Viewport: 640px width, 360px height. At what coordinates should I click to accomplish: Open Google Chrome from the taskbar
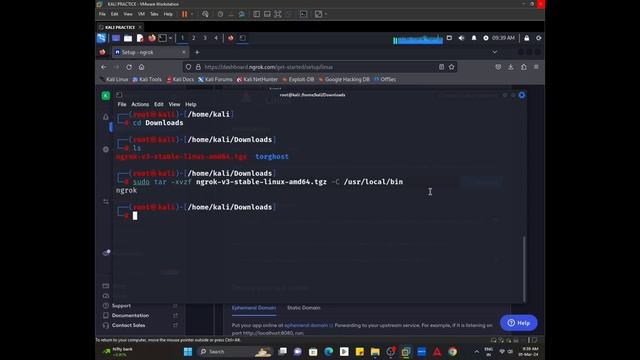pyautogui.click(x=452, y=351)
